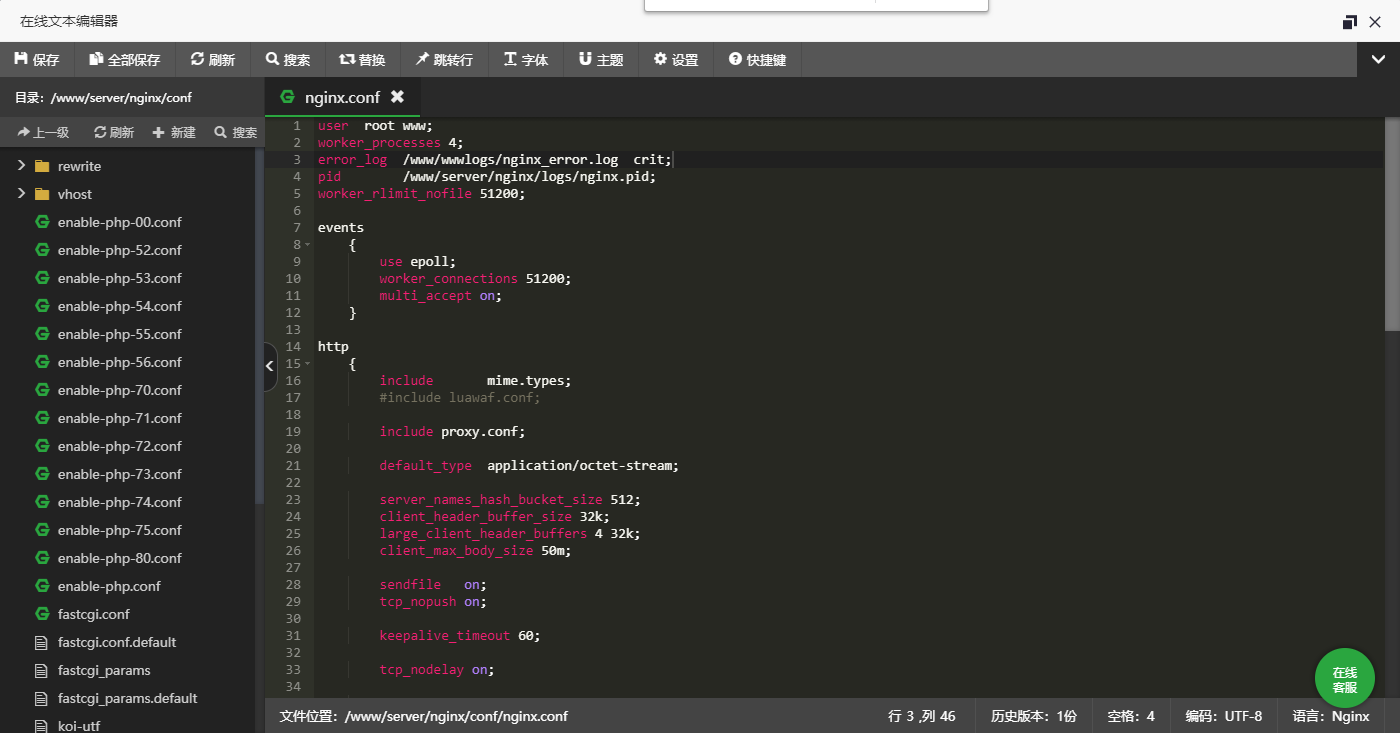Click icon next to enable-php-75.conf
The width and height of the screenshot is (1400, 733).
(42, 530)
